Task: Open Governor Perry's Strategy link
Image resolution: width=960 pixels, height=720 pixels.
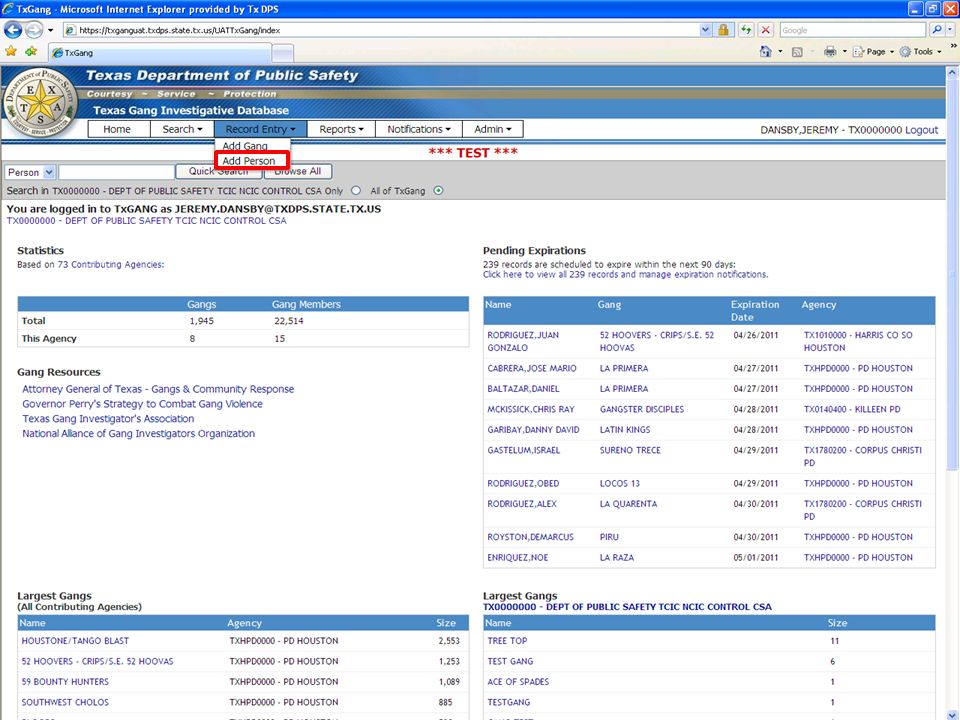Action: click(142, 404)
